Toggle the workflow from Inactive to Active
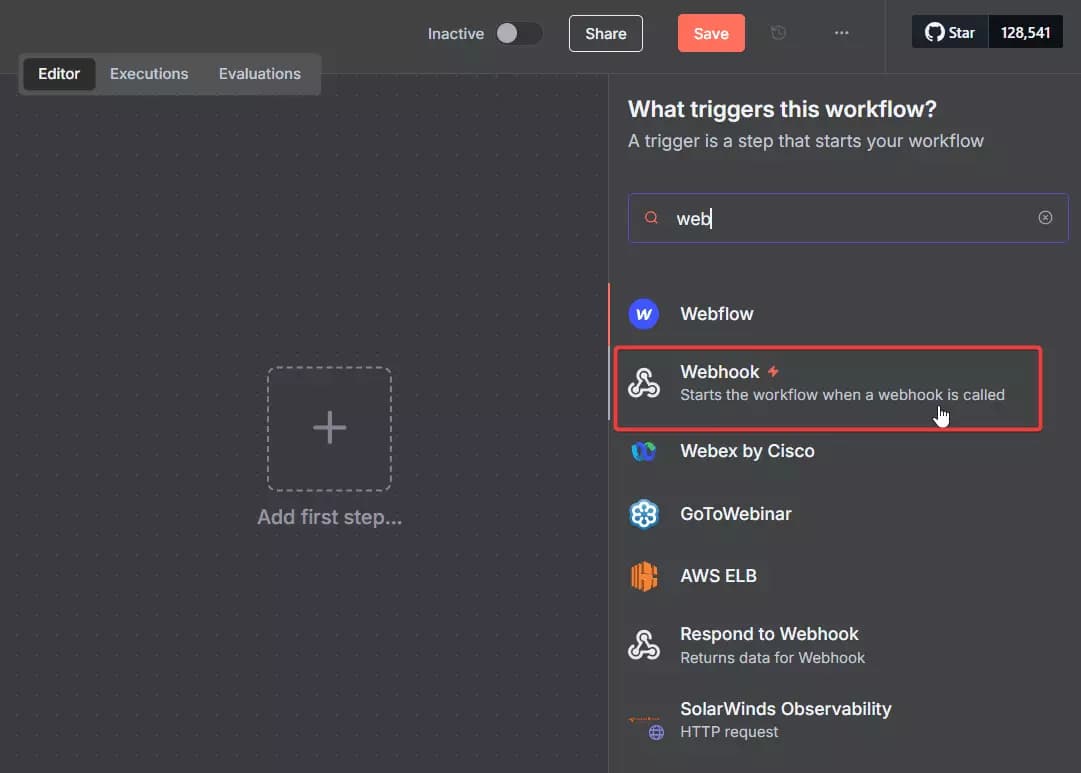 (x=519, y=32)
